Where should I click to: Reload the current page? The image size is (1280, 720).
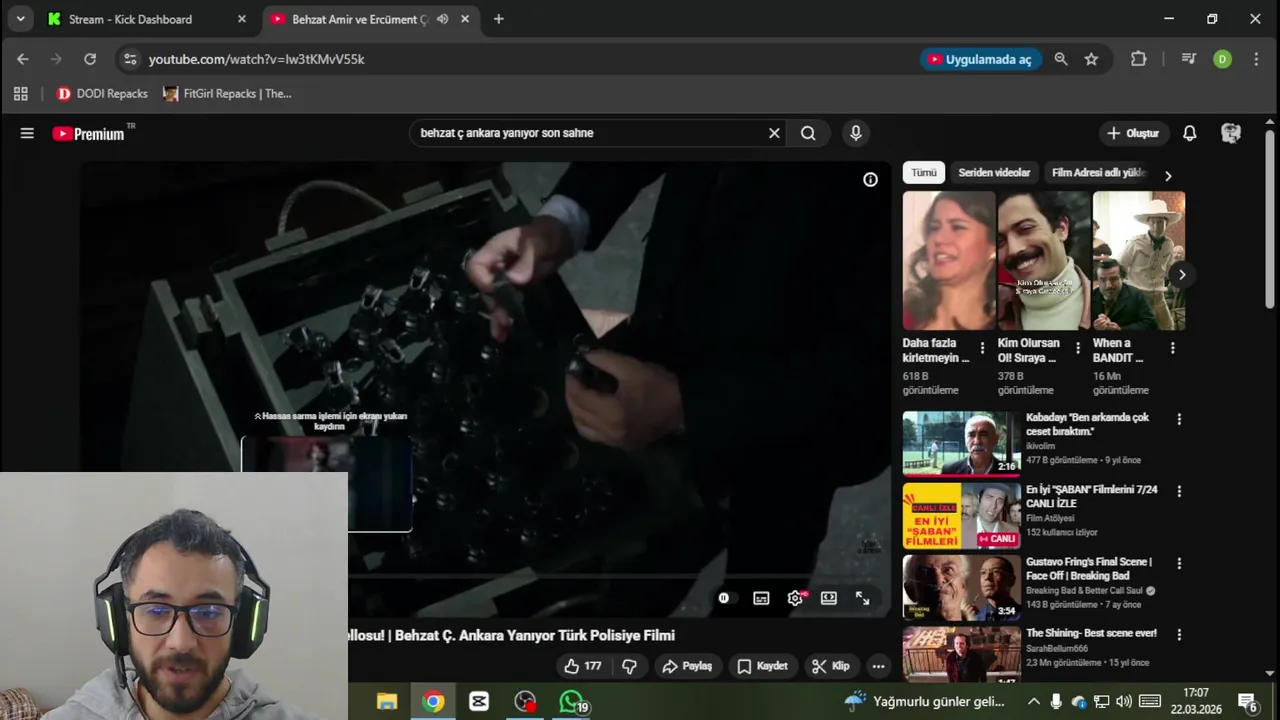coord(90,59)
